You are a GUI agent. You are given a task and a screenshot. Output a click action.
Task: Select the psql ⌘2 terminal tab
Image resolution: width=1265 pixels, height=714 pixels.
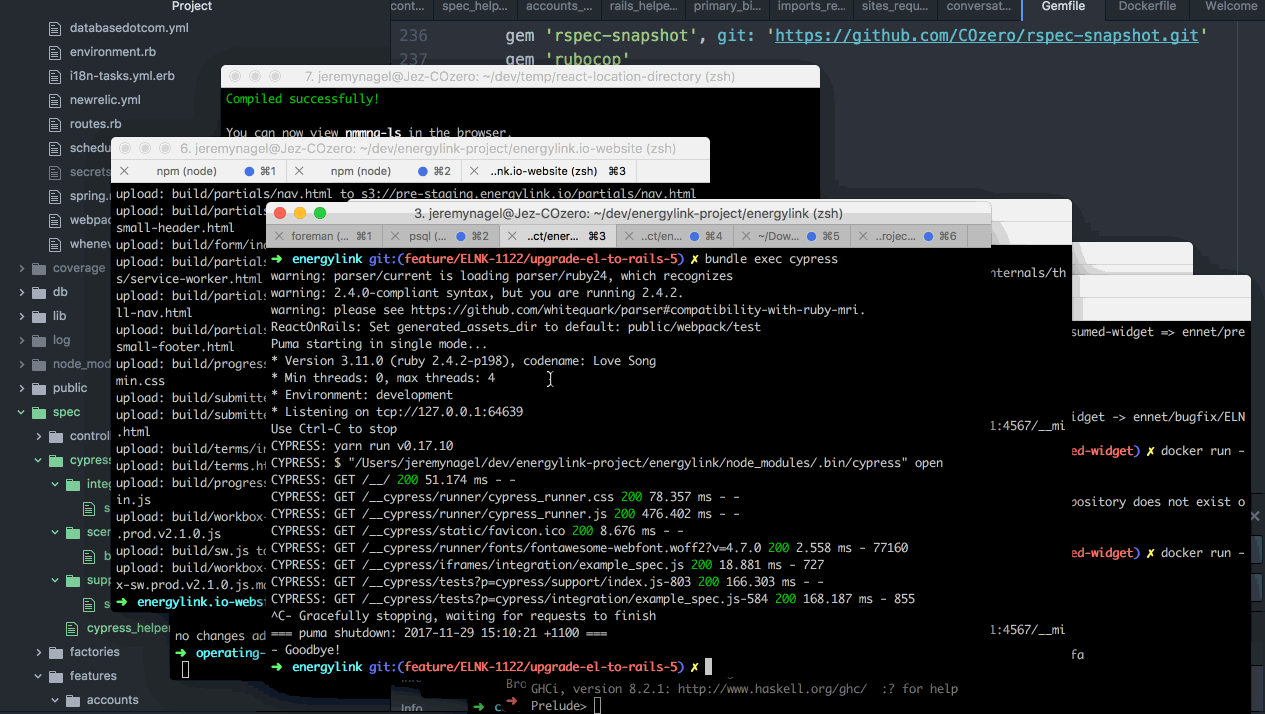[442, 236]
